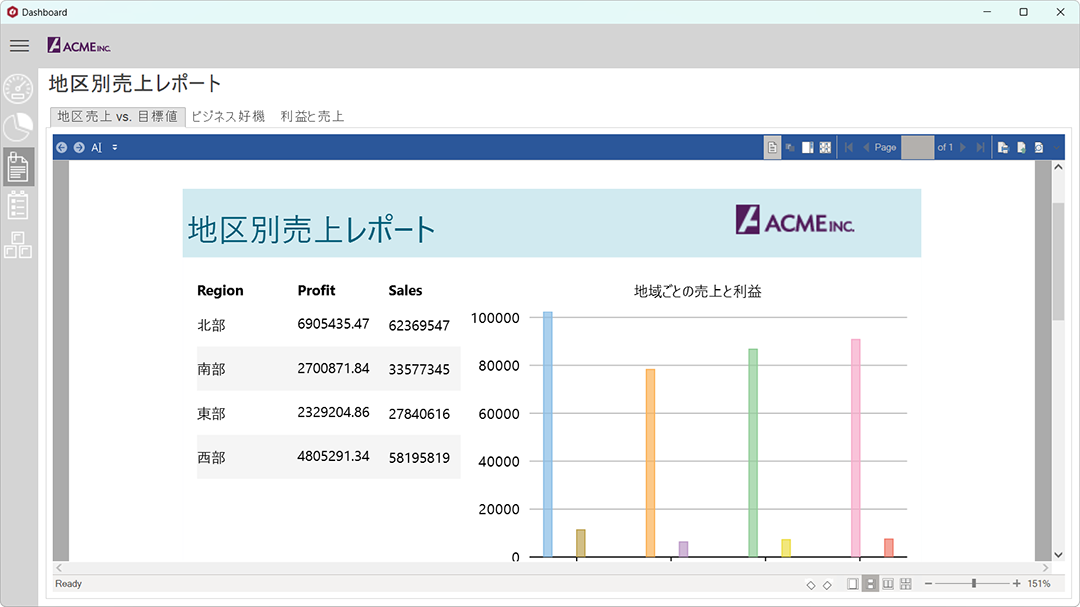Open the checklist sidebar icon
This screenshot has width=1080, height=607.
pyautogui.click(x=18, y=205)
